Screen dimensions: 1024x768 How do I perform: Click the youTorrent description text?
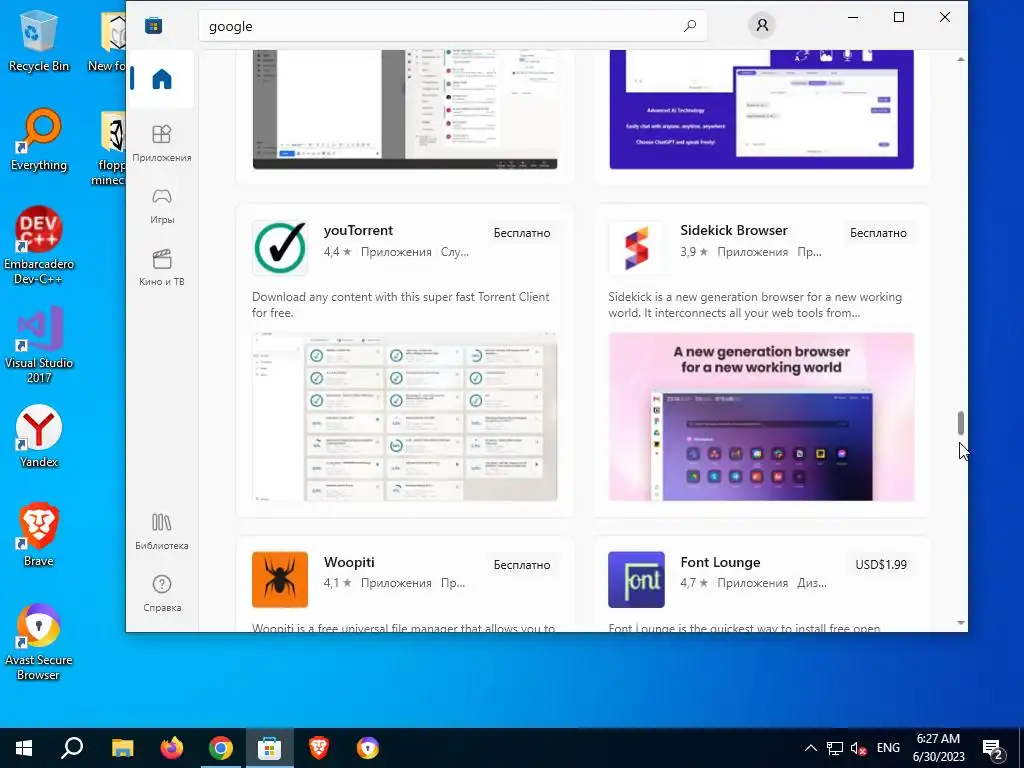pyautogui.click(x=400, y=304)
